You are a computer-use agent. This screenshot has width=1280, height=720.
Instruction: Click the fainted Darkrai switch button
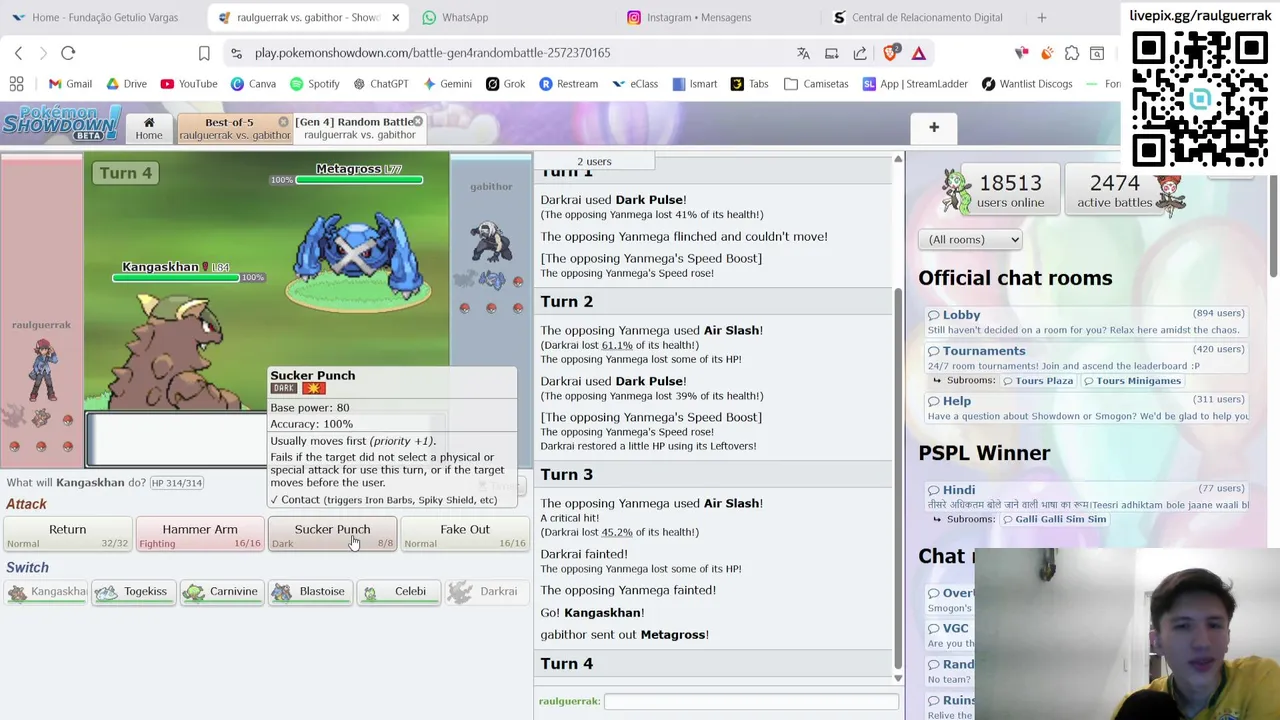485,592
